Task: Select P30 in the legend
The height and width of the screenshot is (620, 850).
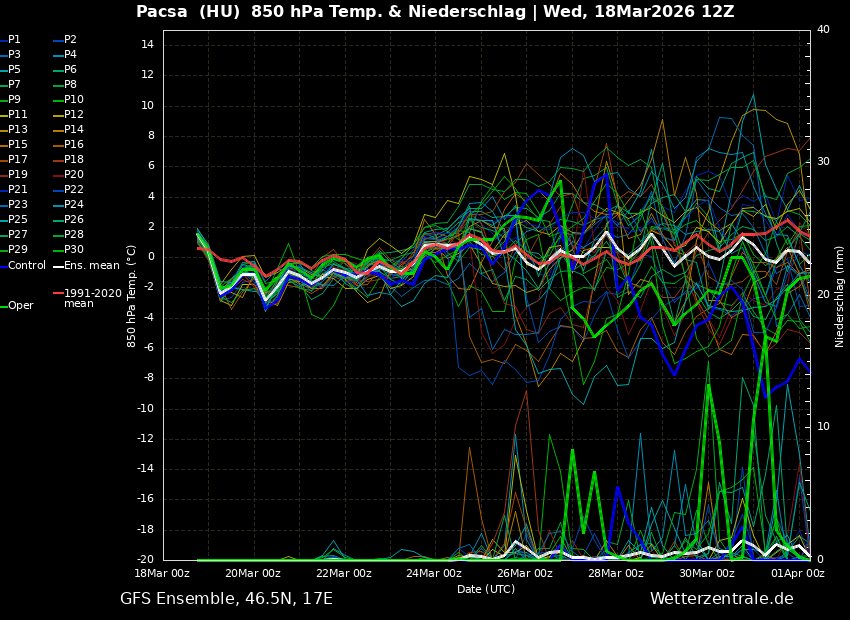Action: pos(73,250)
